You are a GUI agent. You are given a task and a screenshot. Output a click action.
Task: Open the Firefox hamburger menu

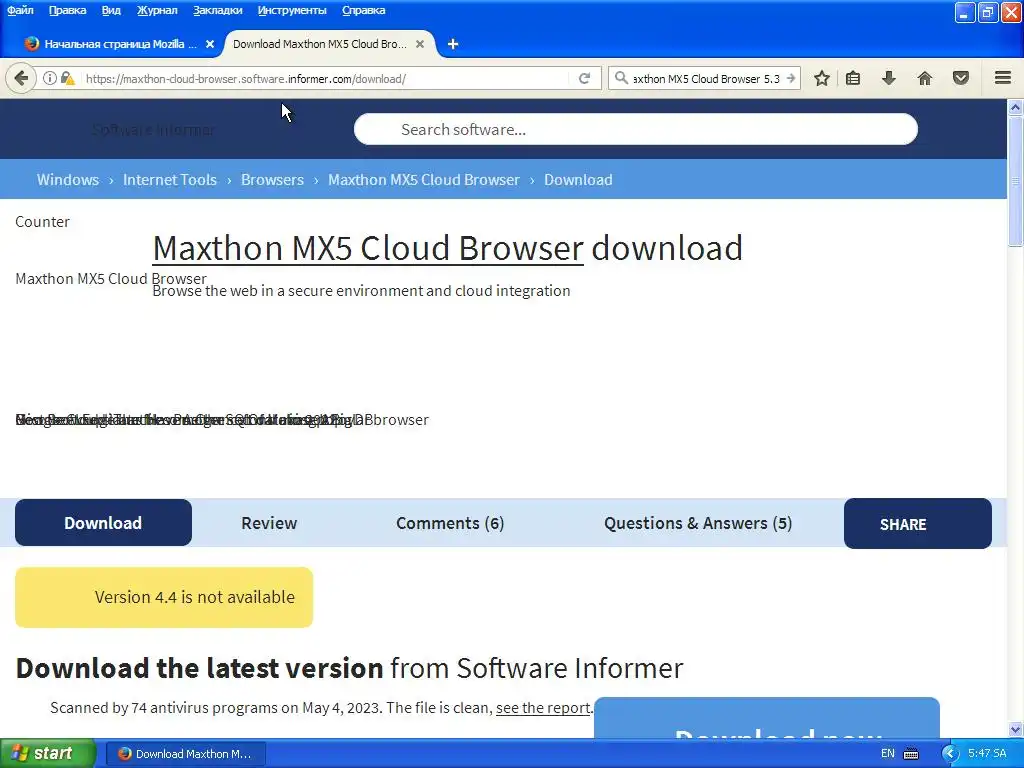[1003, 78]
